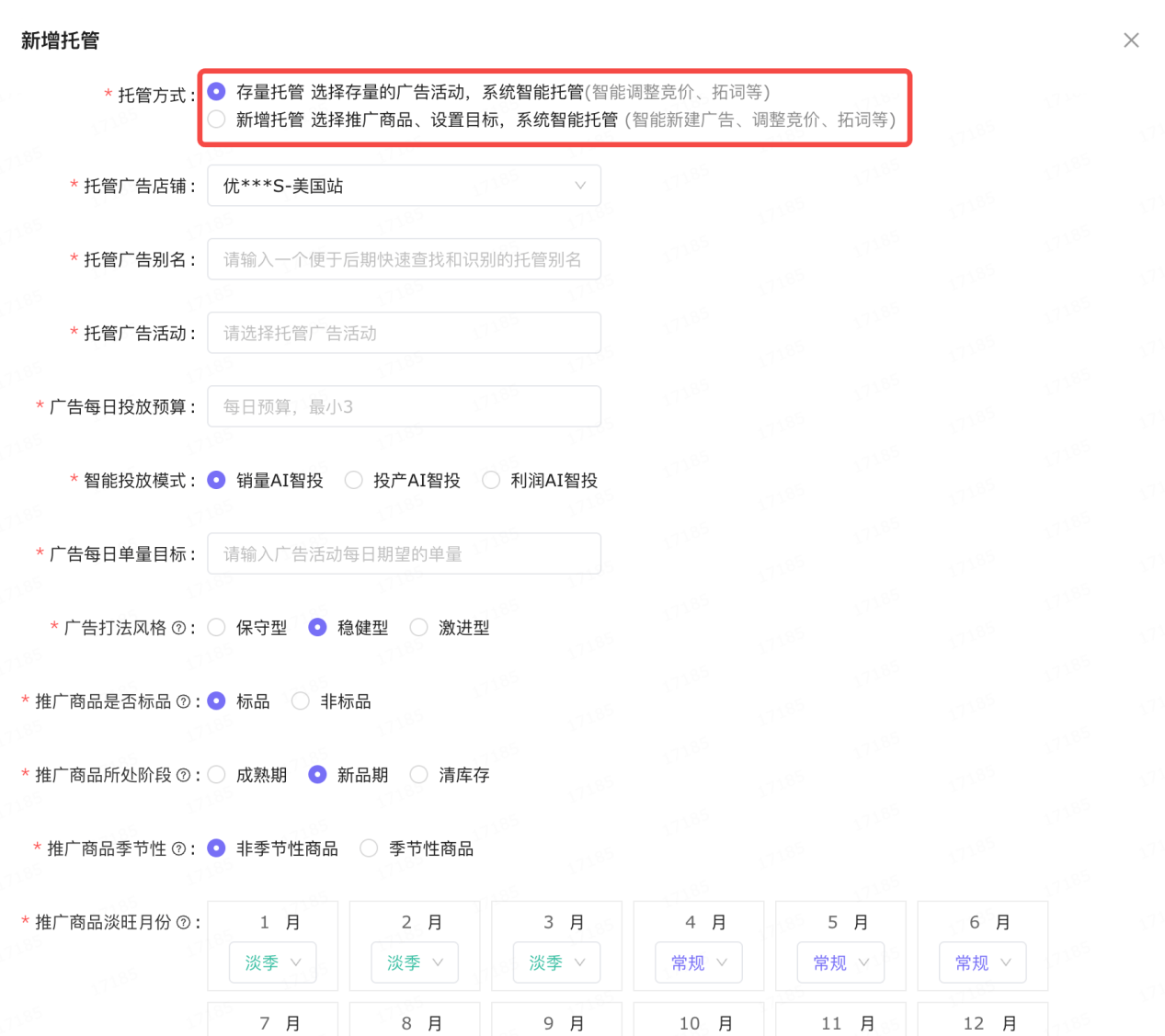Image resolution: width=1165 pixels, height=1036 pixels.
Task: Select 投产AI智投 mode
Action: pyautogui.click(x=354, y=480)
